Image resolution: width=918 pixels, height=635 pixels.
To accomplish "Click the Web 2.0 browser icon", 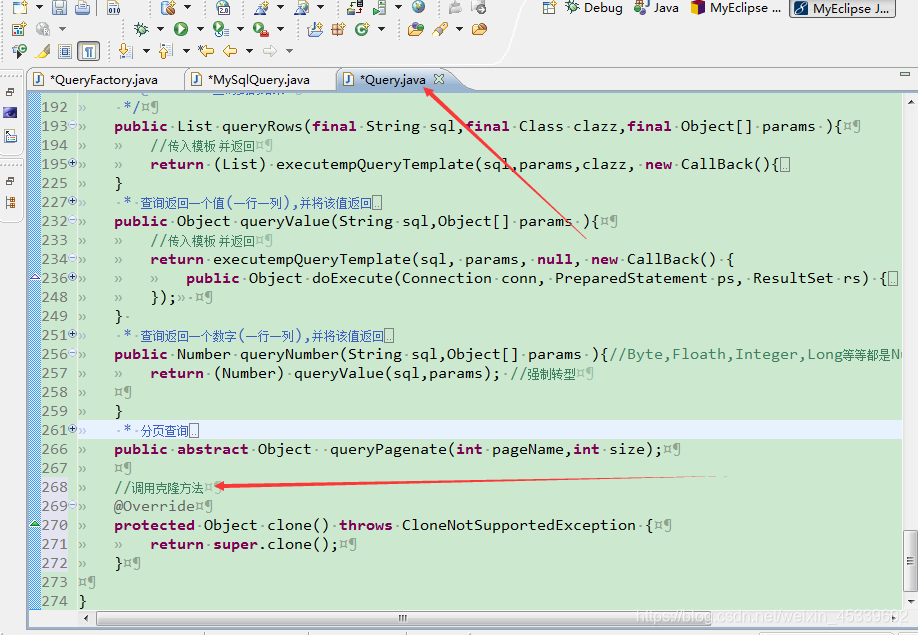I will 223,8.
